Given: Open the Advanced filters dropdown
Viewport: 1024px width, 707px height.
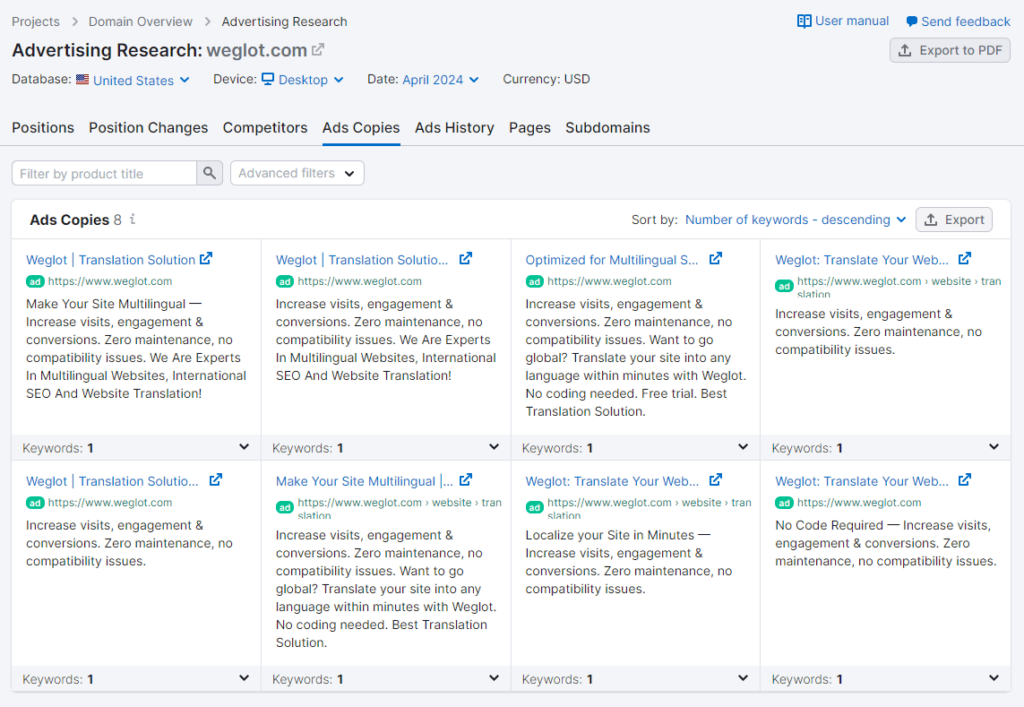Looking at the screenshot, I should click(296, 172).
